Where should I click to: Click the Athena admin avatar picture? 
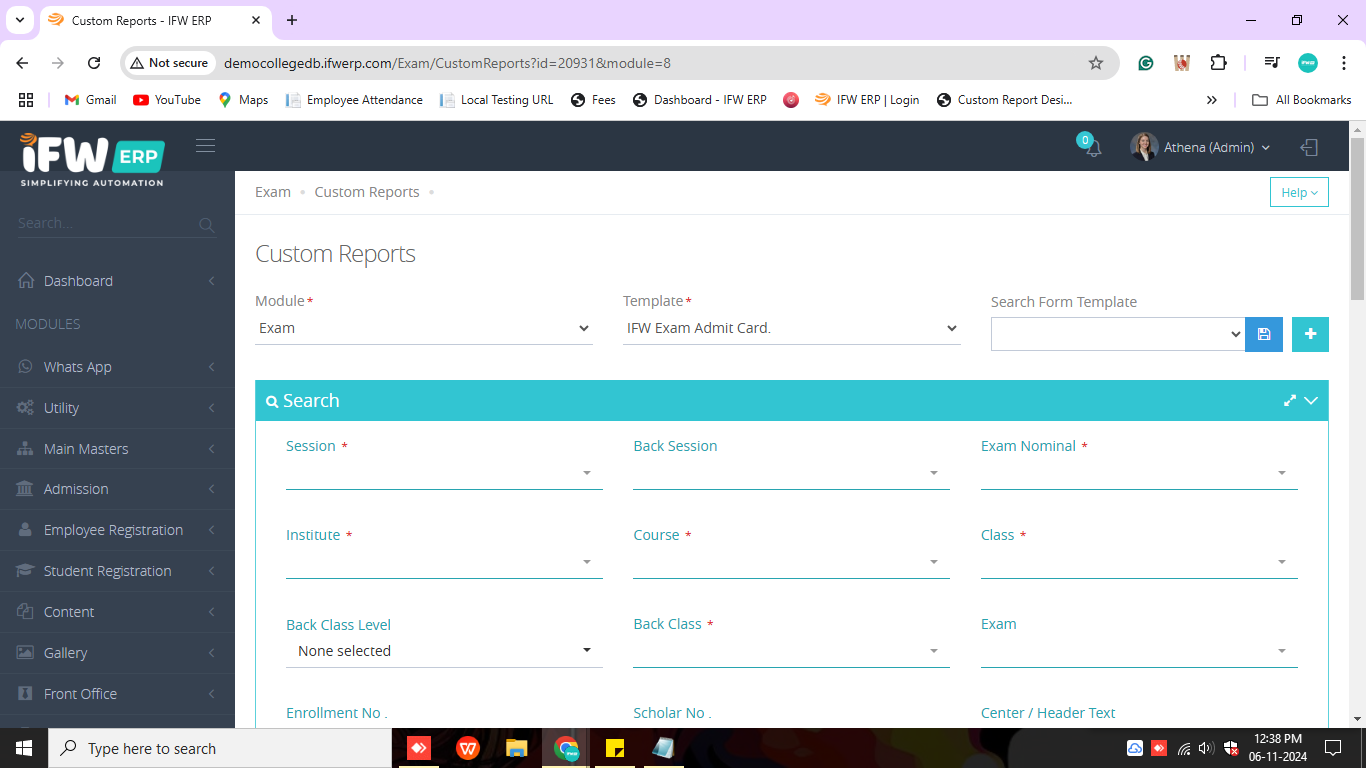(1144, 147)
